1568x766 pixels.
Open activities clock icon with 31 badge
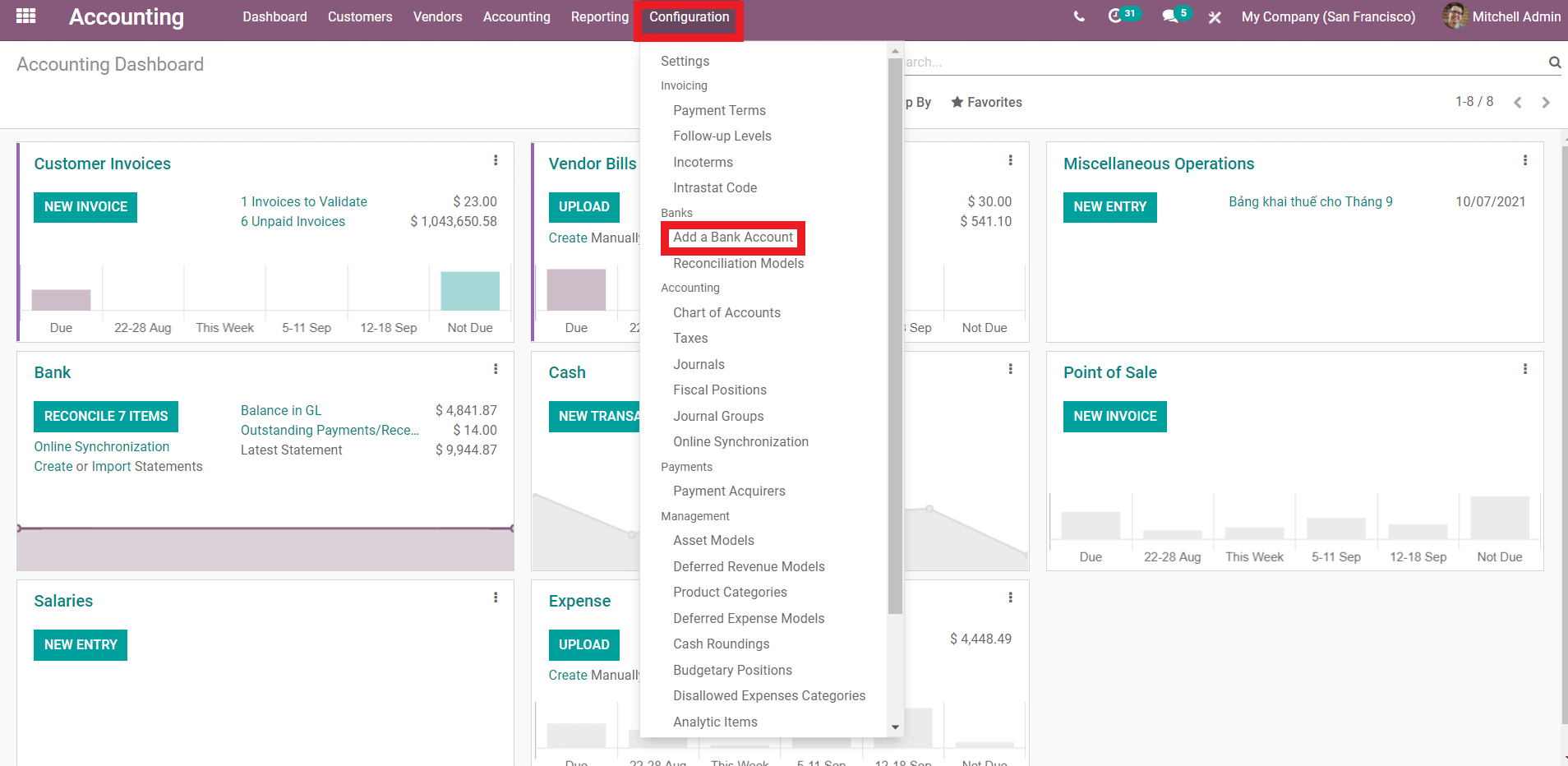click(x=1123, y=16)
